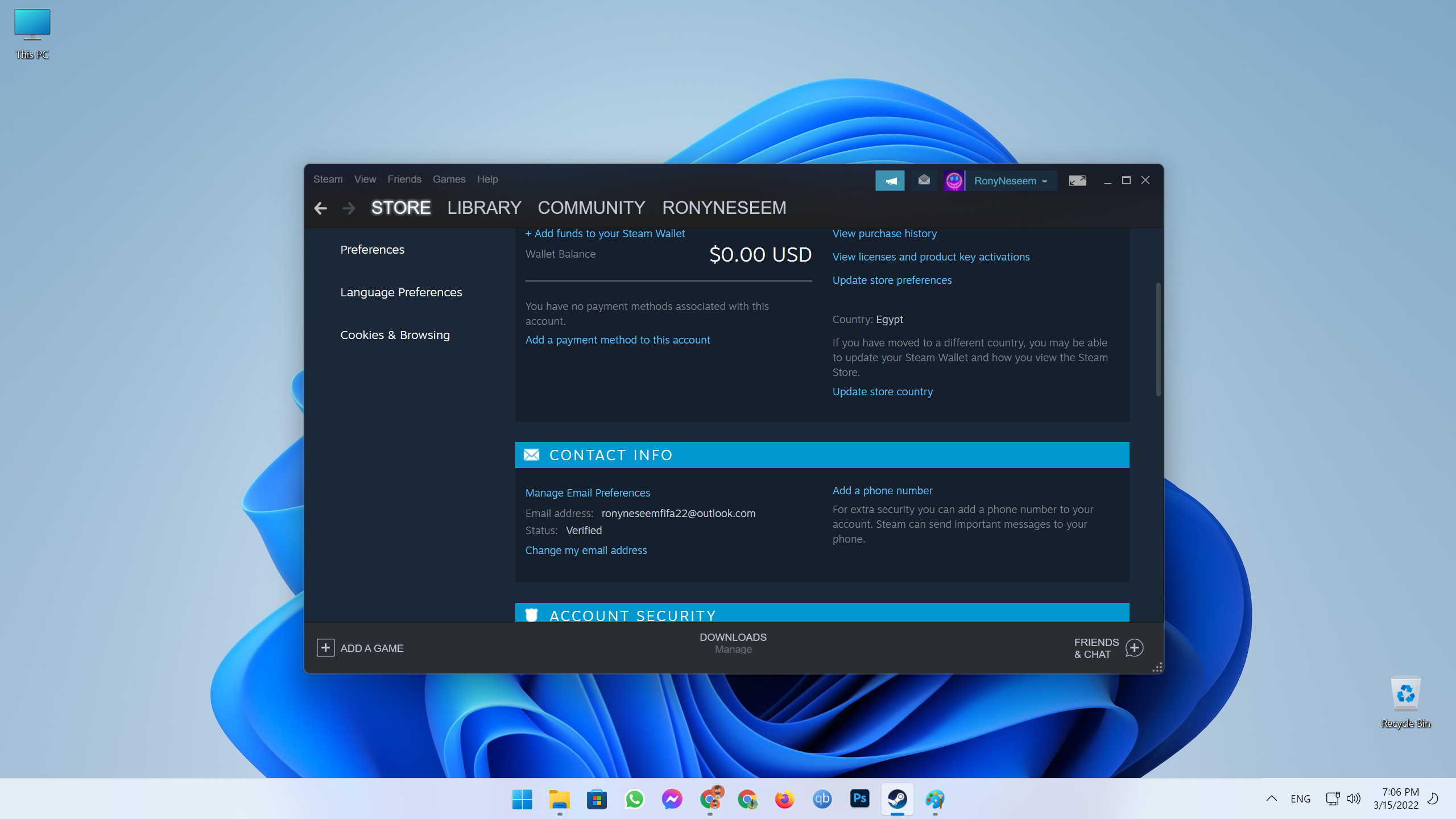Maximize the Steam window

click(1126, 181)
